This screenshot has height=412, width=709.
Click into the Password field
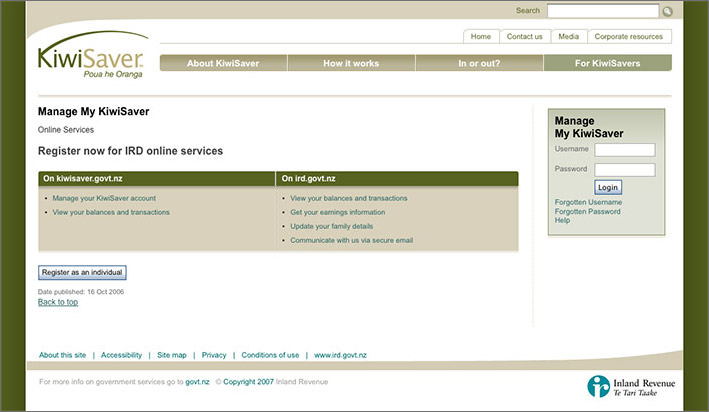625,170
